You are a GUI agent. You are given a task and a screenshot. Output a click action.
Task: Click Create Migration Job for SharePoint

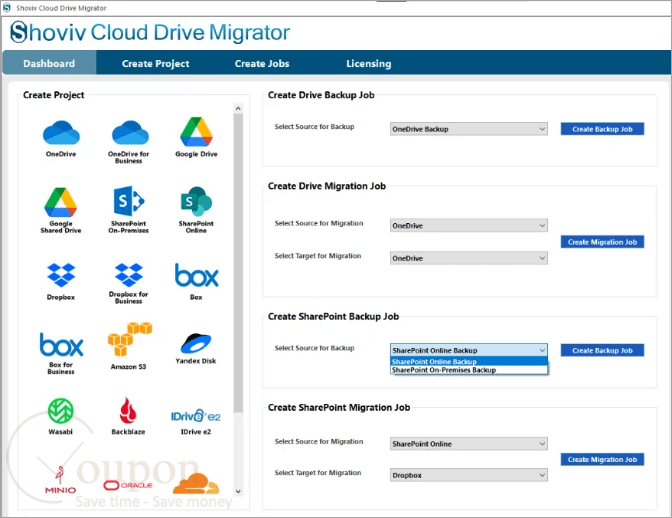[602, 459]
